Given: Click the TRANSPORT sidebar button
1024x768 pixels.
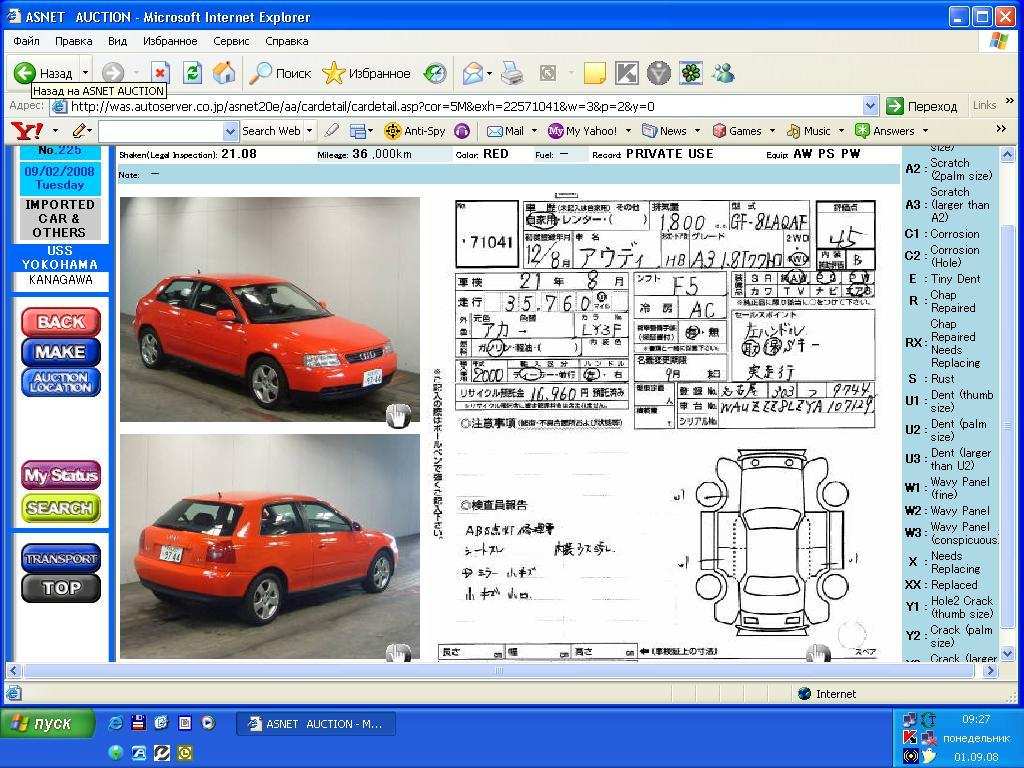Looking at the screenshot, I should click(61, 559).
